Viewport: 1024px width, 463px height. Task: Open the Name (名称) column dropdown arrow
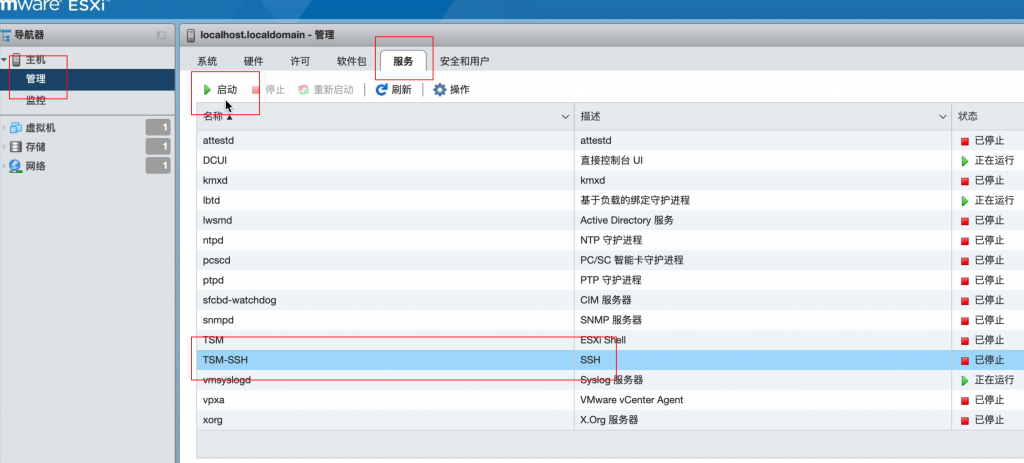click(566, 116)
